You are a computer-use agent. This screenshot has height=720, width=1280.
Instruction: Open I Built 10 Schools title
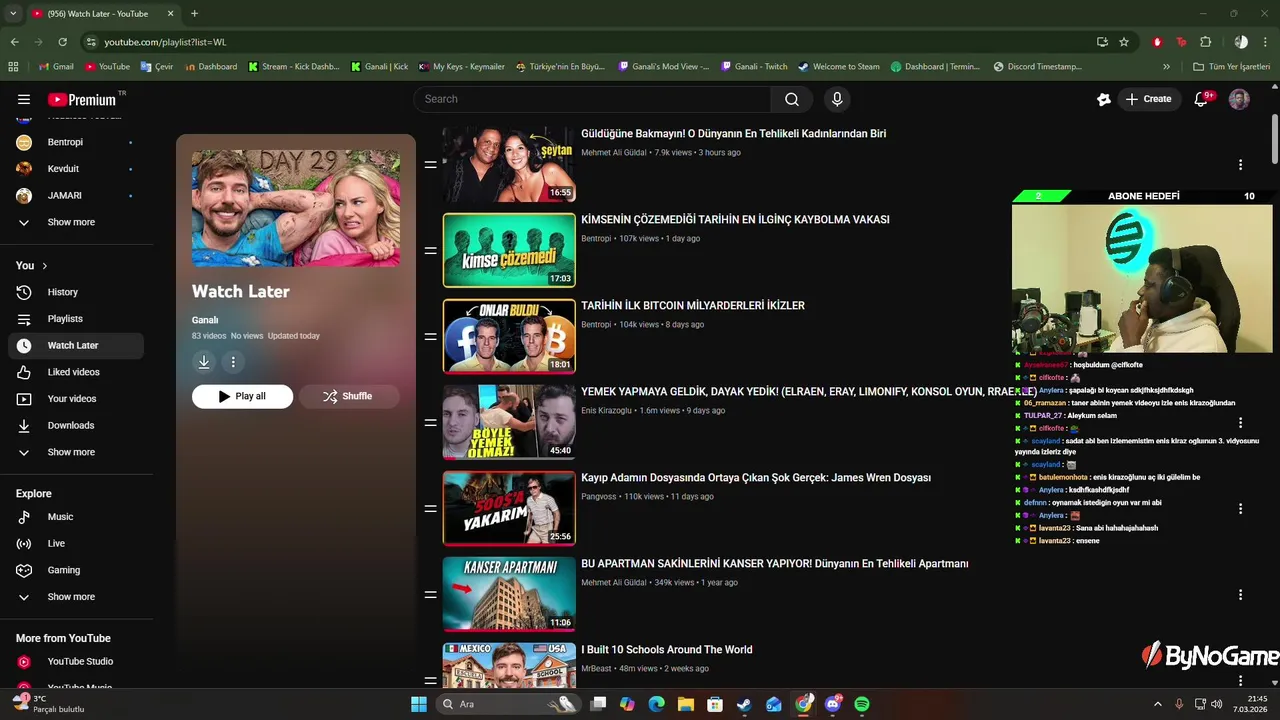[667, 650]
